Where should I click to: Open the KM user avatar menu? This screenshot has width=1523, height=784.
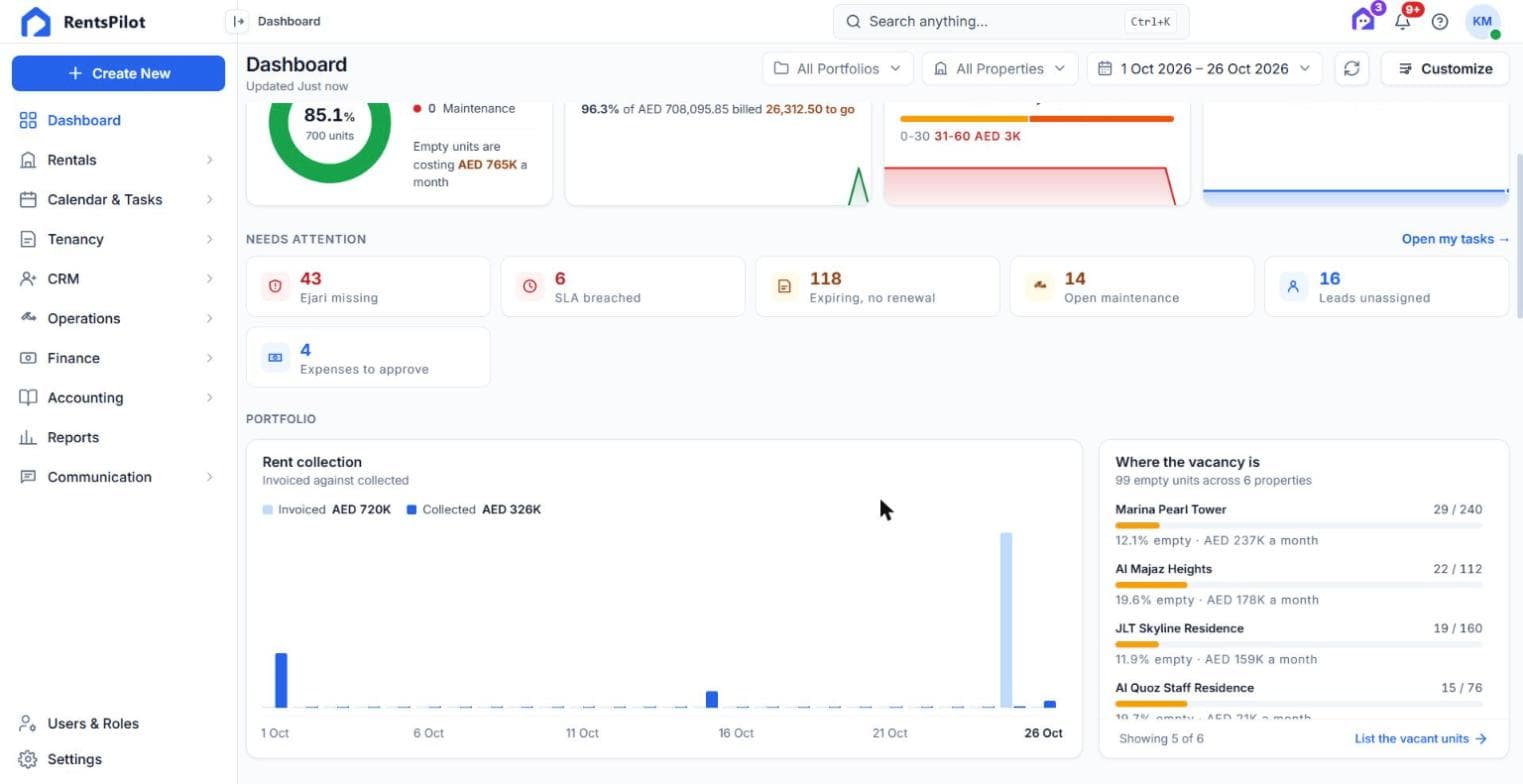[x=1482, y=21]
